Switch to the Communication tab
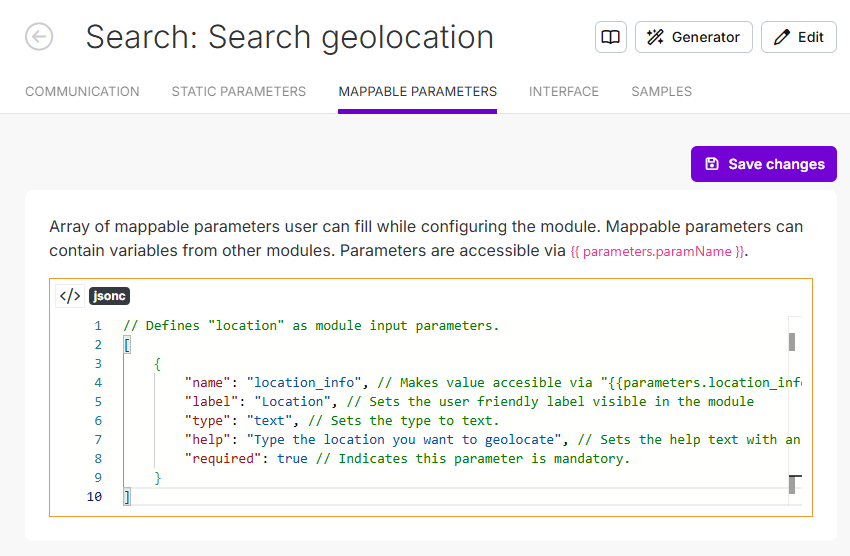The height and width of the screenshot is (556, 850). tap(82, 91)
